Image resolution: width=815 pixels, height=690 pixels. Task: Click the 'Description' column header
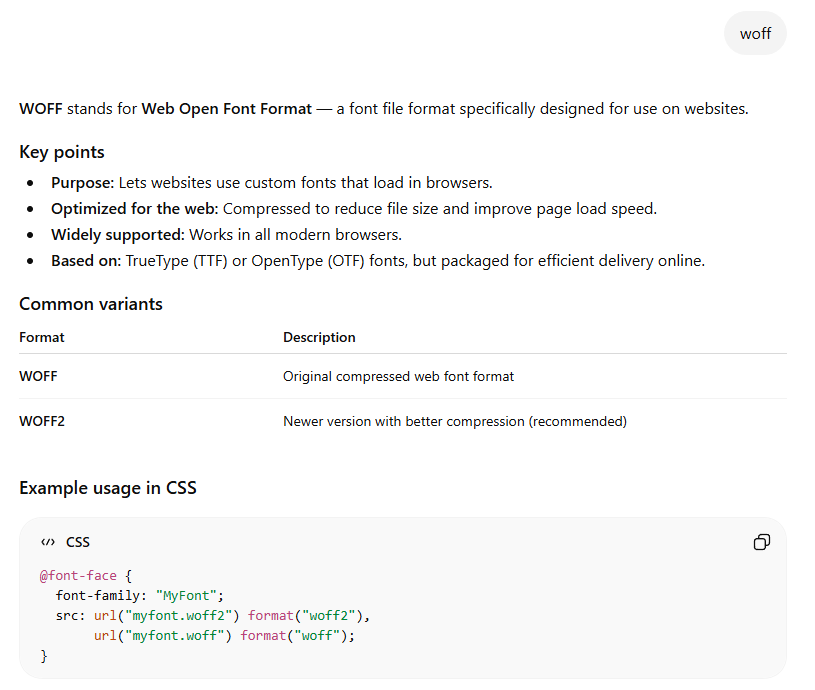[x=319, y=337]
